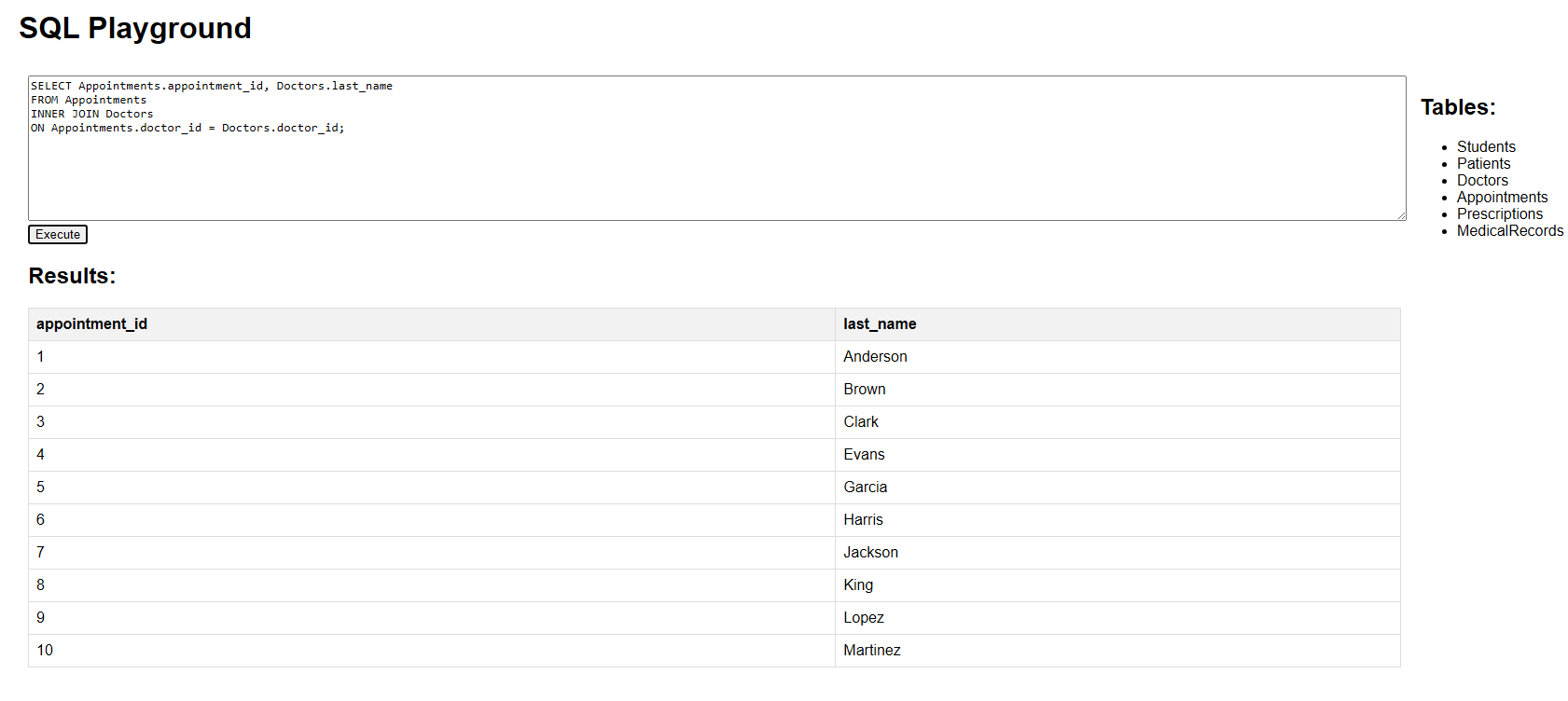Click the Execute button
Viewport: 1568px width, 701px height.
pyautogui.click(x=58, y=235)
